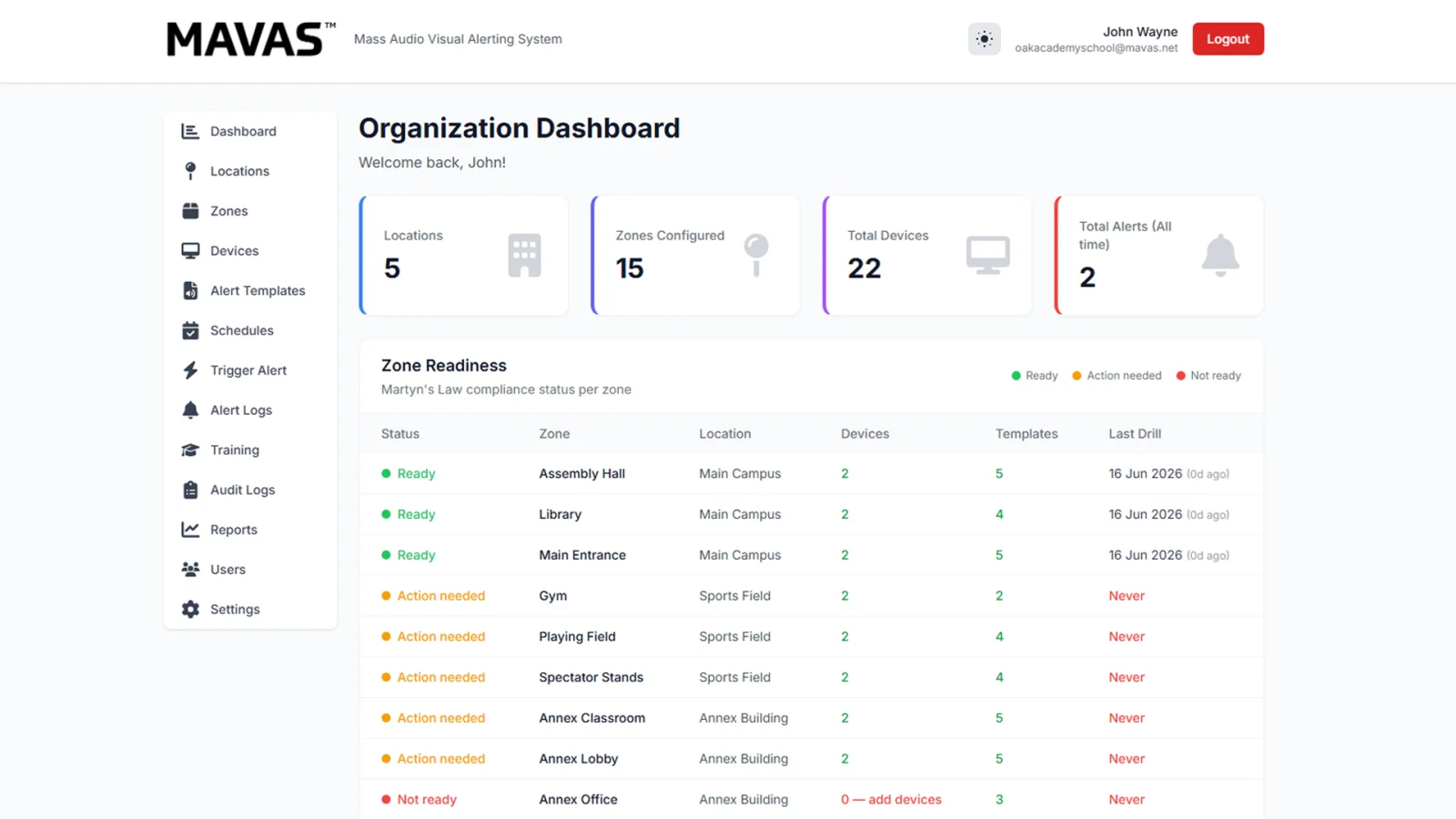Click the '0 — add devices' link
This screenshot has height=819, width=1456.
point(891,800)
